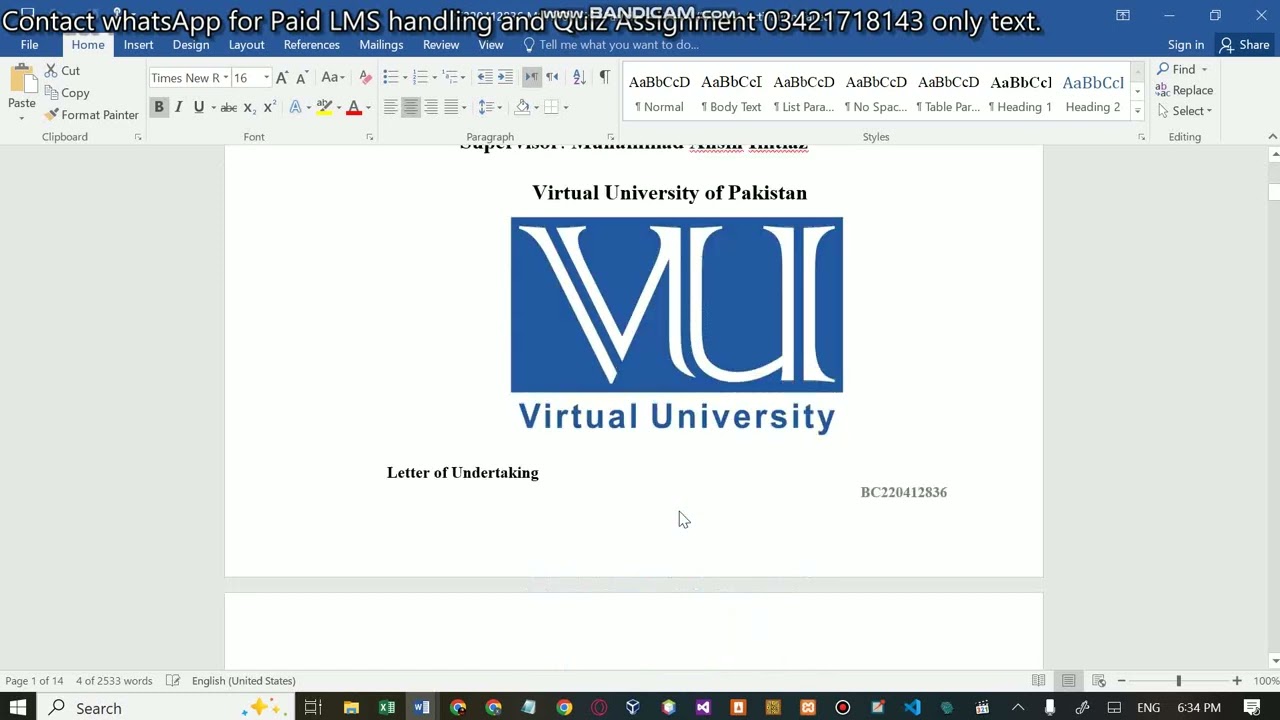The image size is (1280, 720).
Task: Open borders dropdown arrow
Action: tap(565, 107)
